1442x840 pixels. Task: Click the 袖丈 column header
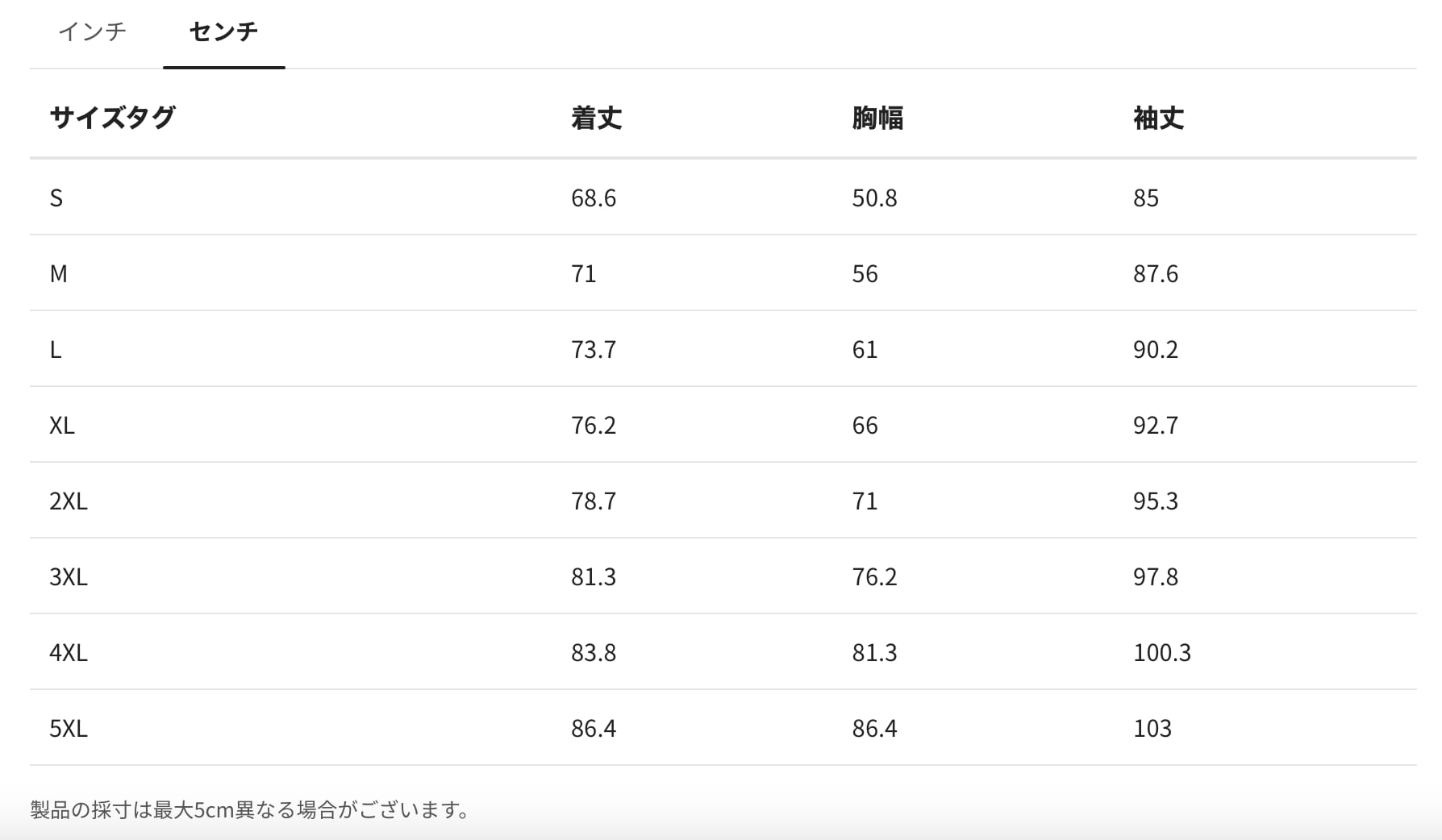coord(1158,119)
